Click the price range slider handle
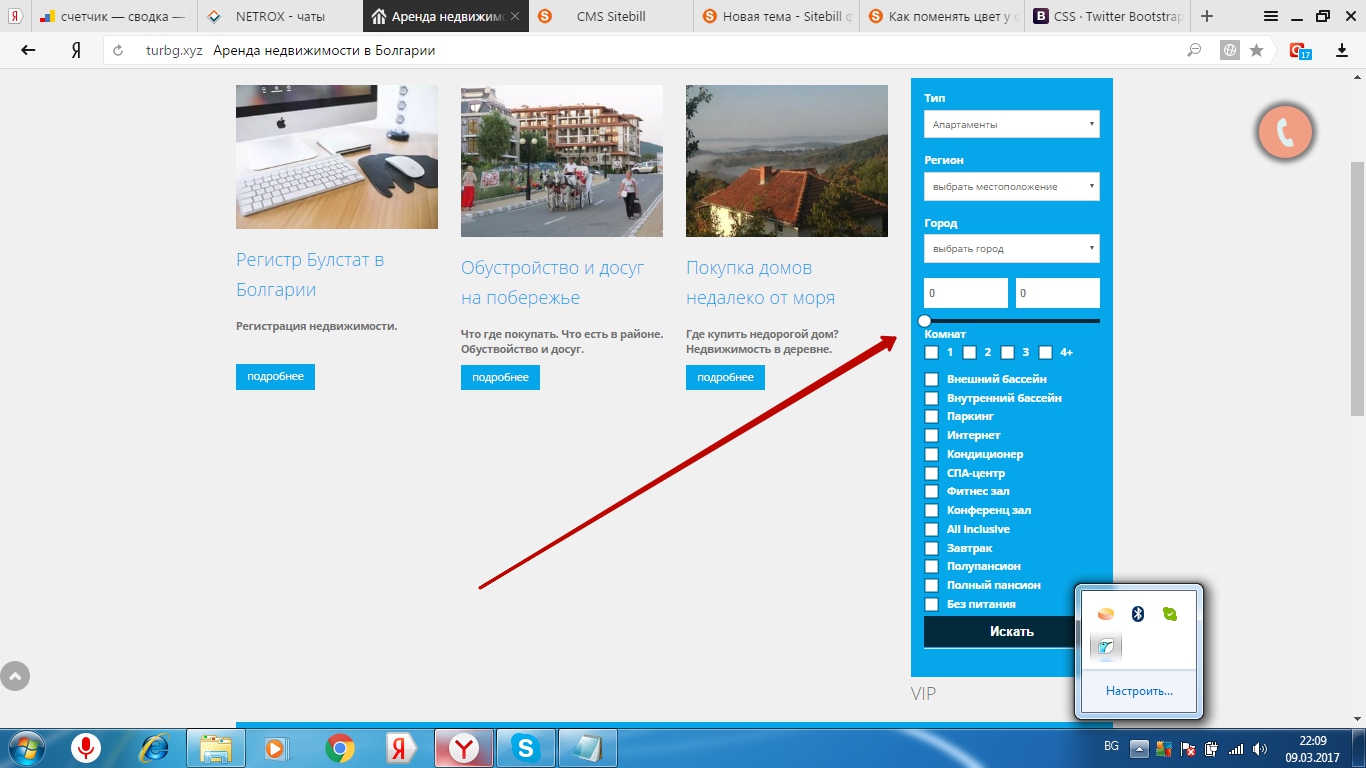The height and width of the screenshot is (768, 1366). [925, 321]
